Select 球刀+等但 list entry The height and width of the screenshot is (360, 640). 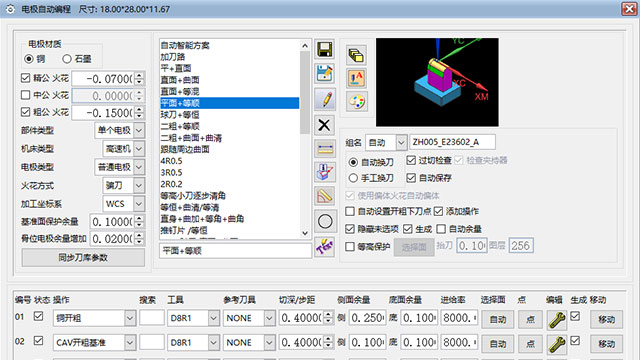(x=180, y=115)
